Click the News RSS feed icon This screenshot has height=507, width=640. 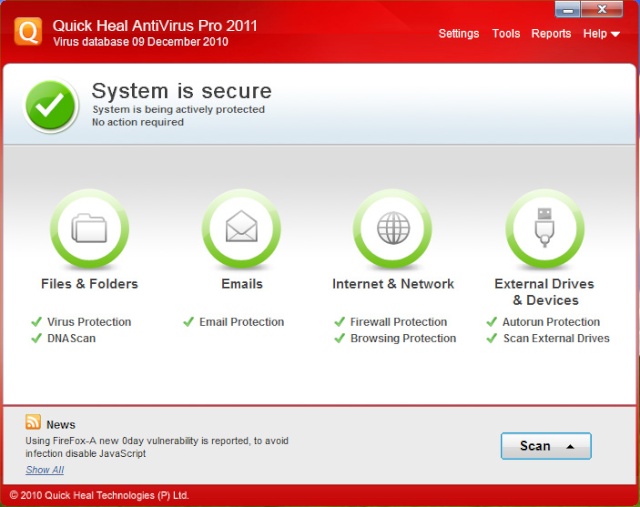[x=33, y=422]
